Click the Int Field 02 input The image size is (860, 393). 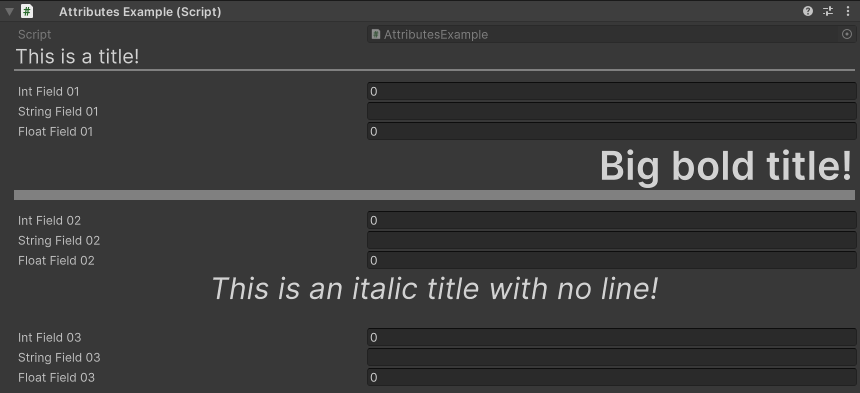click(x=611, y=220)
